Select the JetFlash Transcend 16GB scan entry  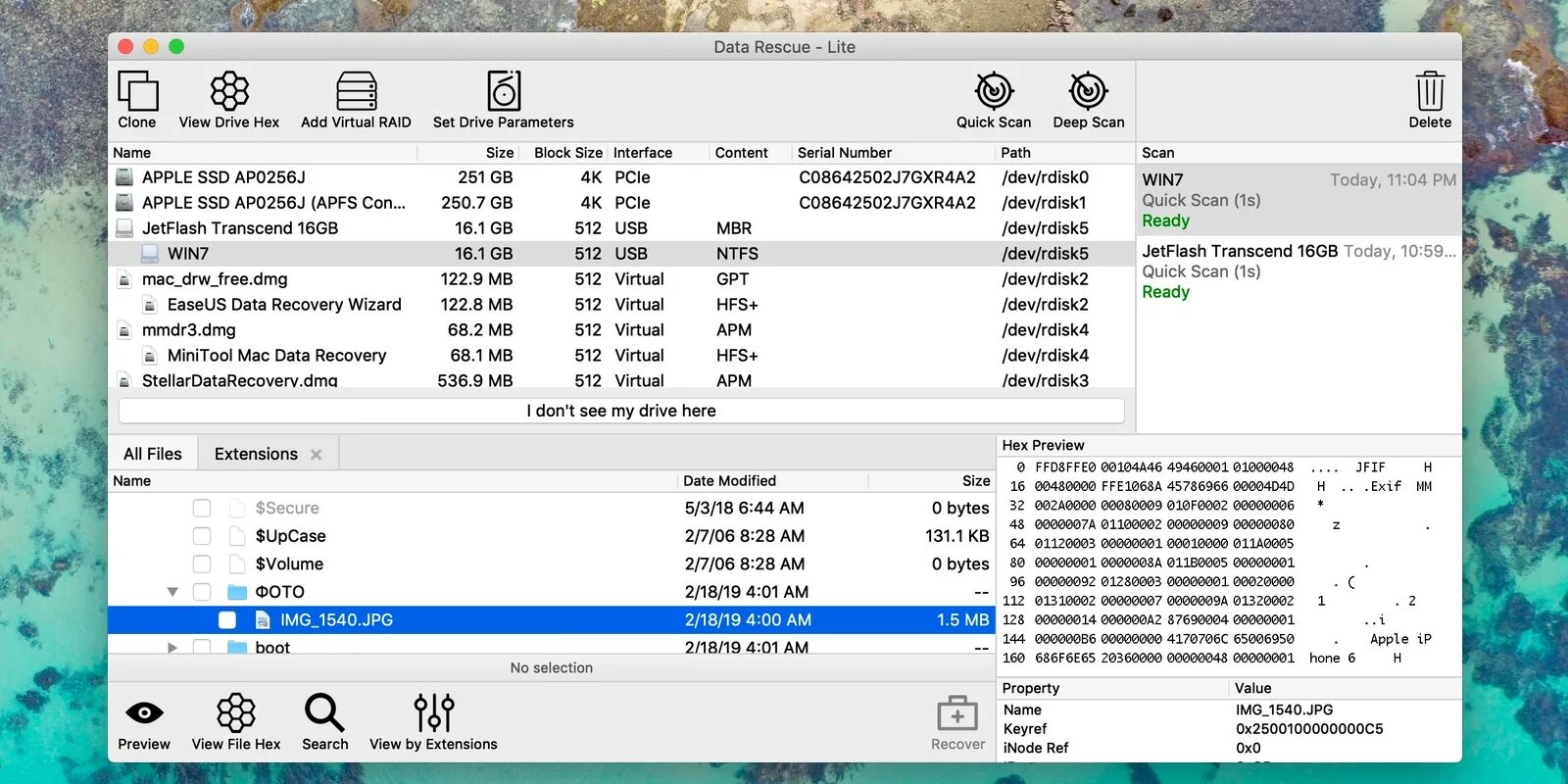[x=1298, y=271]
